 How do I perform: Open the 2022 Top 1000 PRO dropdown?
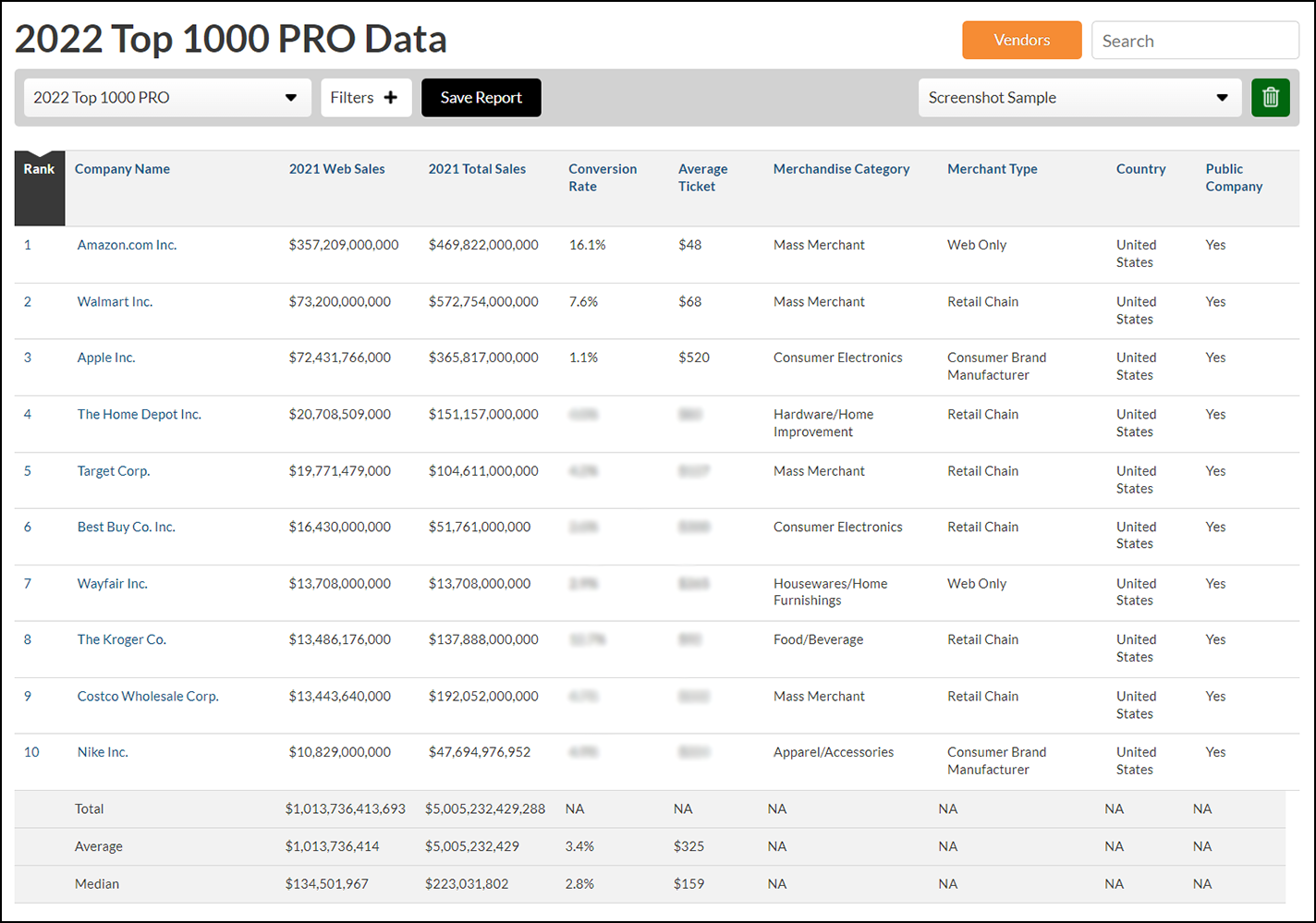click(x=167, y=98)
